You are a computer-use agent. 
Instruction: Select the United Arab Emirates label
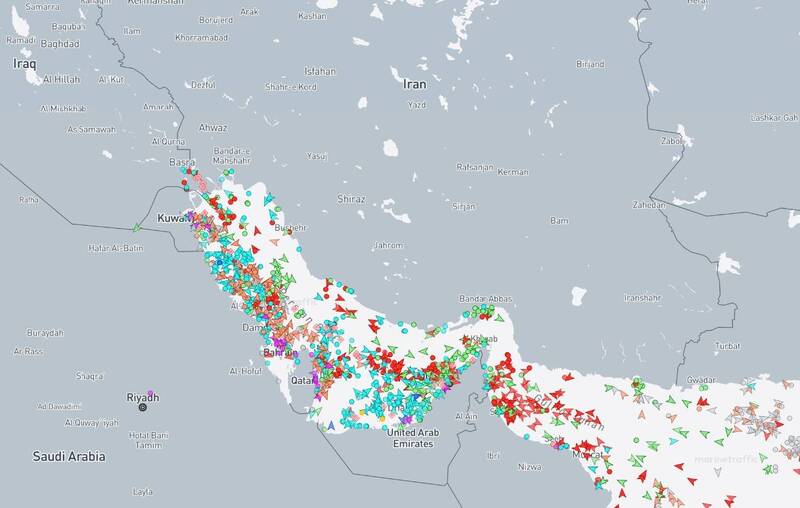[413, 437]
